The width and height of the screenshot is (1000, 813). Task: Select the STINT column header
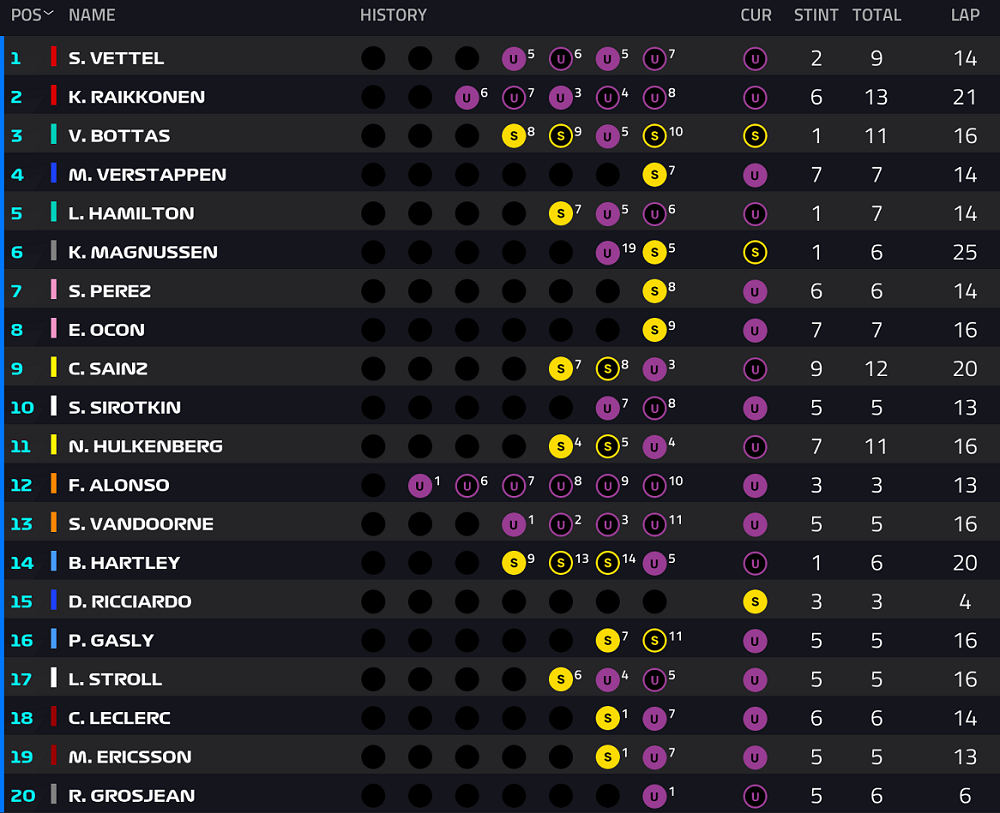[x=816, y=15]
